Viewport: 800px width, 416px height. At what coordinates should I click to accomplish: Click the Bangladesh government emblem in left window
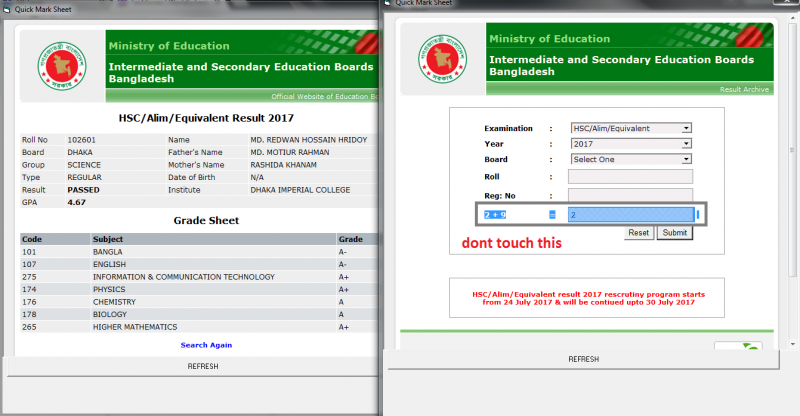click(62, 66)
